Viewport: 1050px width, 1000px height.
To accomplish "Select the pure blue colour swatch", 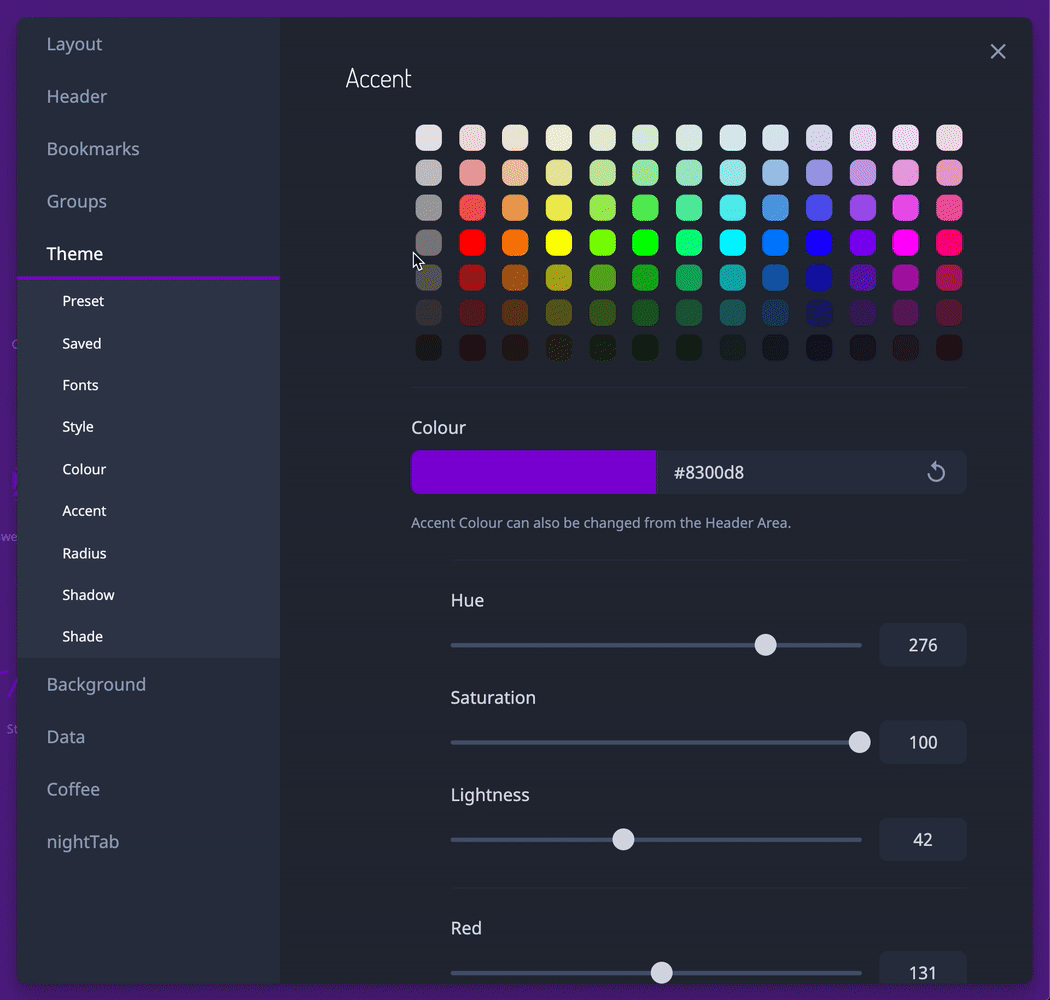I will [x=819, y=242].
